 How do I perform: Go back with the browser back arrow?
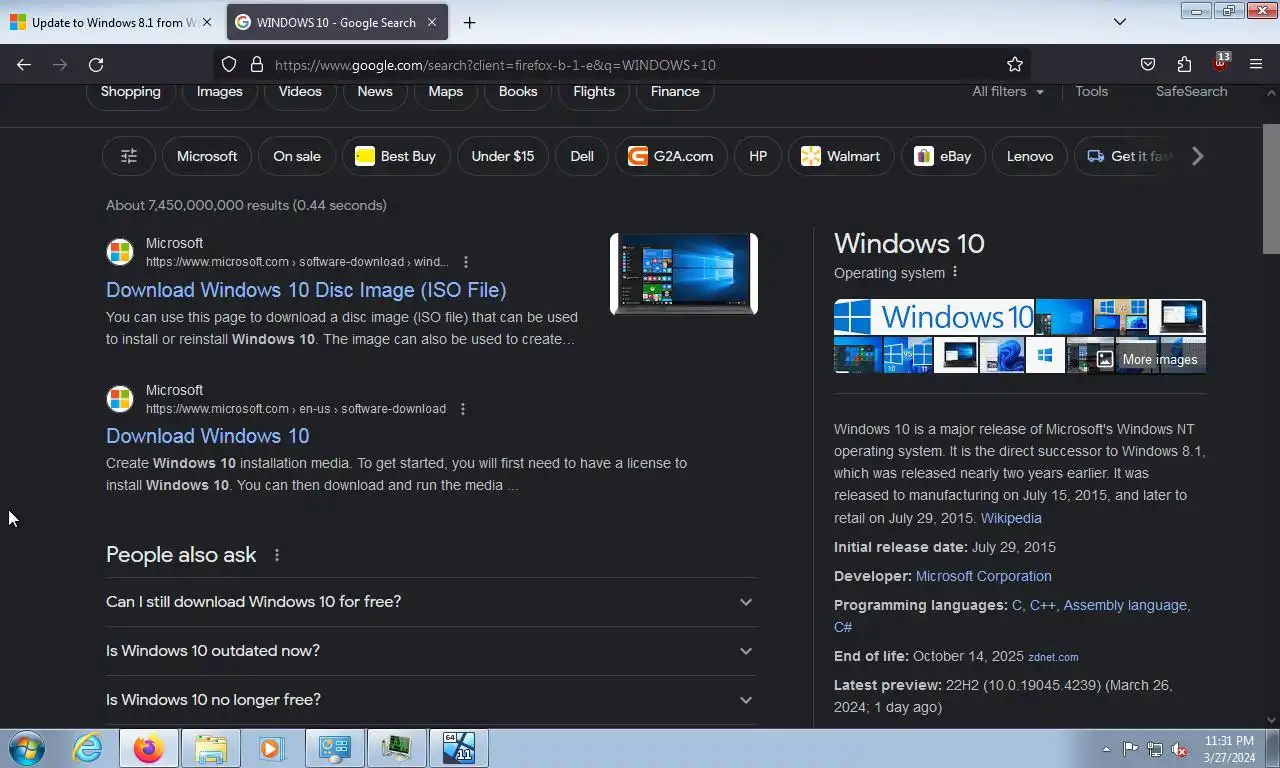point(24,64)
